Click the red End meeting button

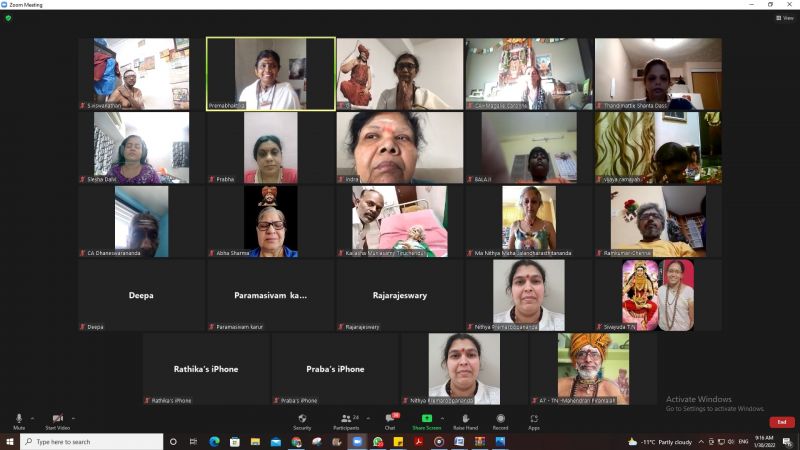click(x=782, y=422)
